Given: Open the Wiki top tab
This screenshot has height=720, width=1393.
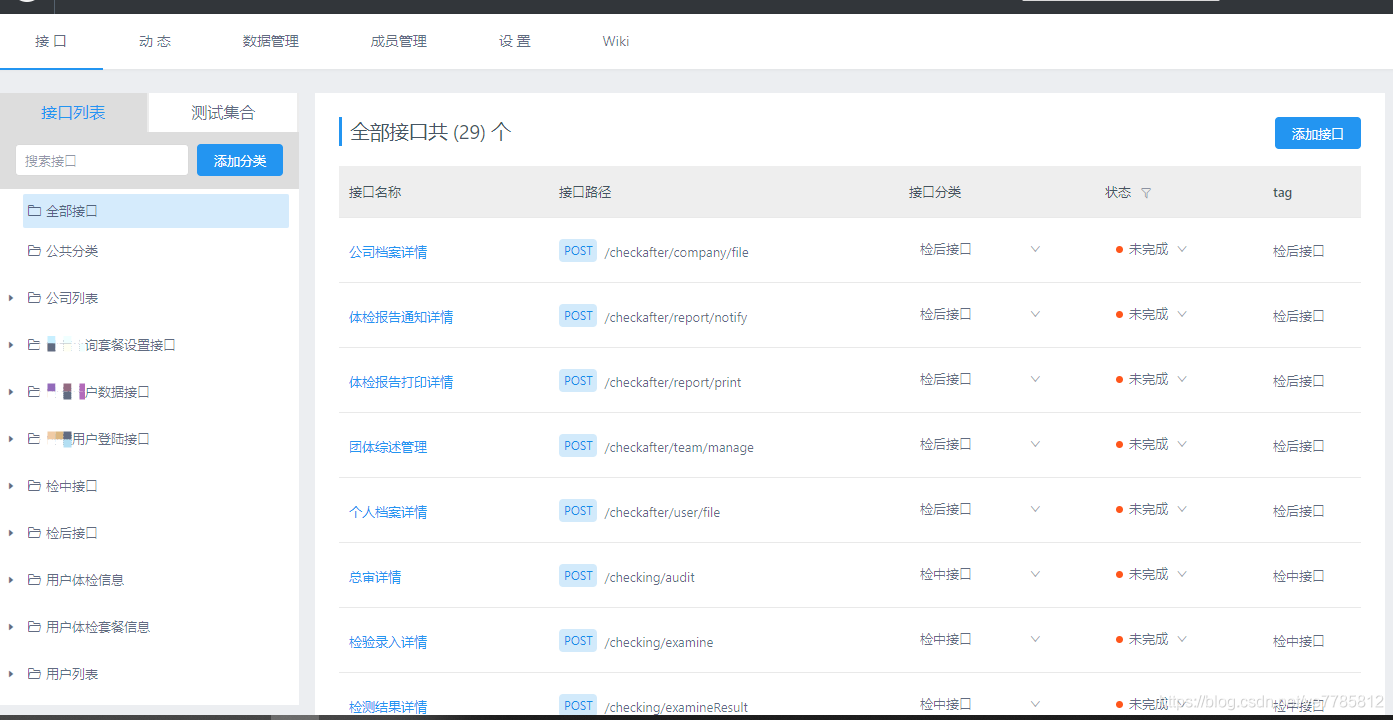Looking at the screenshot, I should click(616, 41).
